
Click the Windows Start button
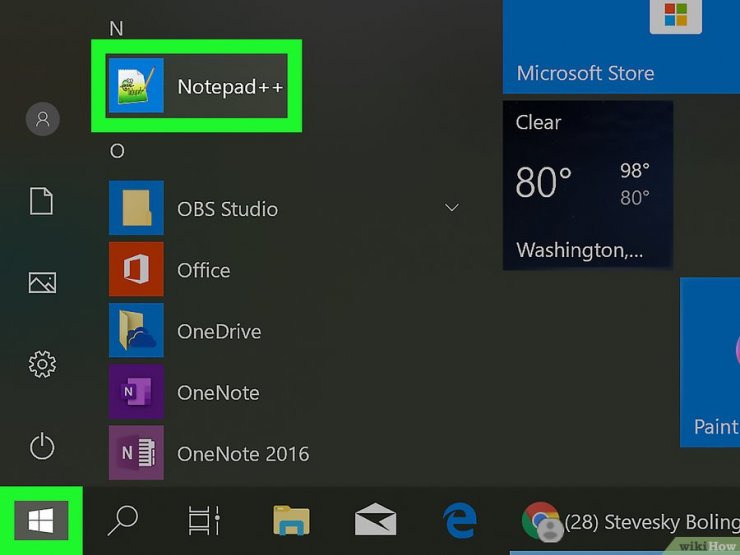41,521
